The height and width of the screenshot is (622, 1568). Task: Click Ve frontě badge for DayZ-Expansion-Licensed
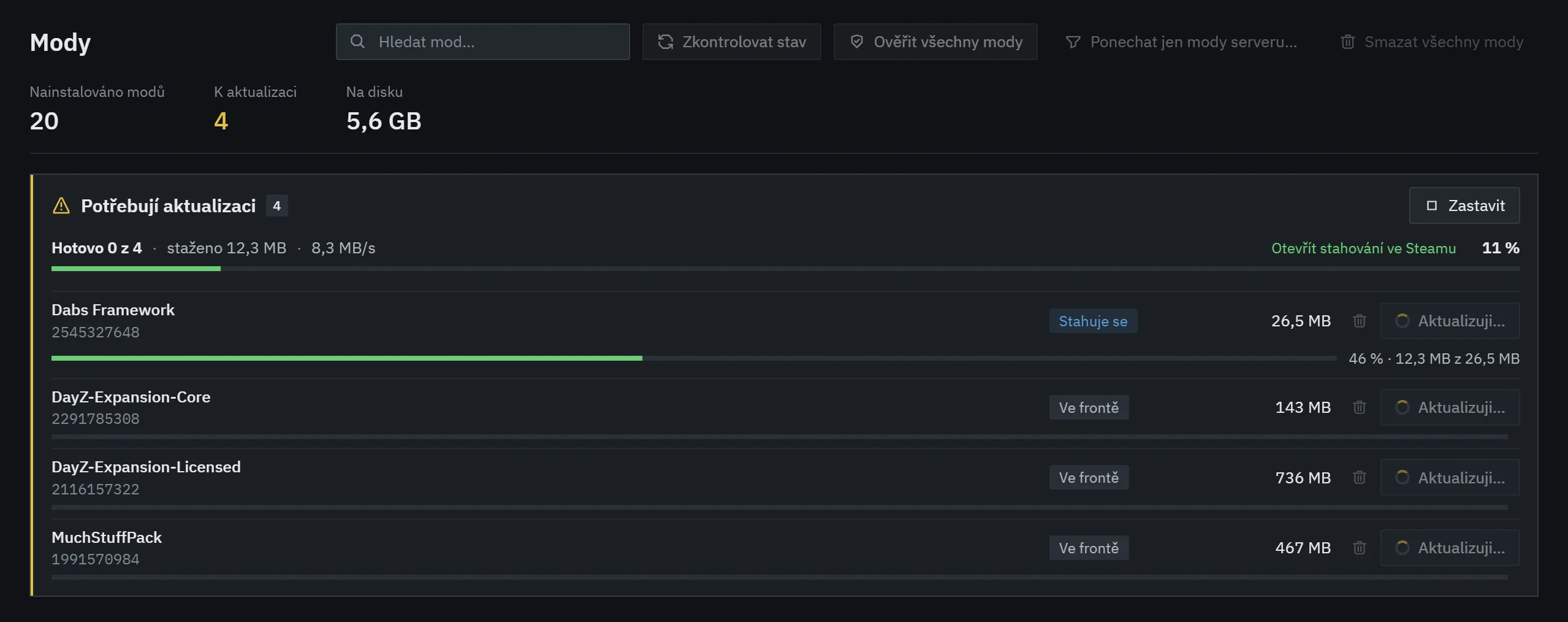(1089, 477)
